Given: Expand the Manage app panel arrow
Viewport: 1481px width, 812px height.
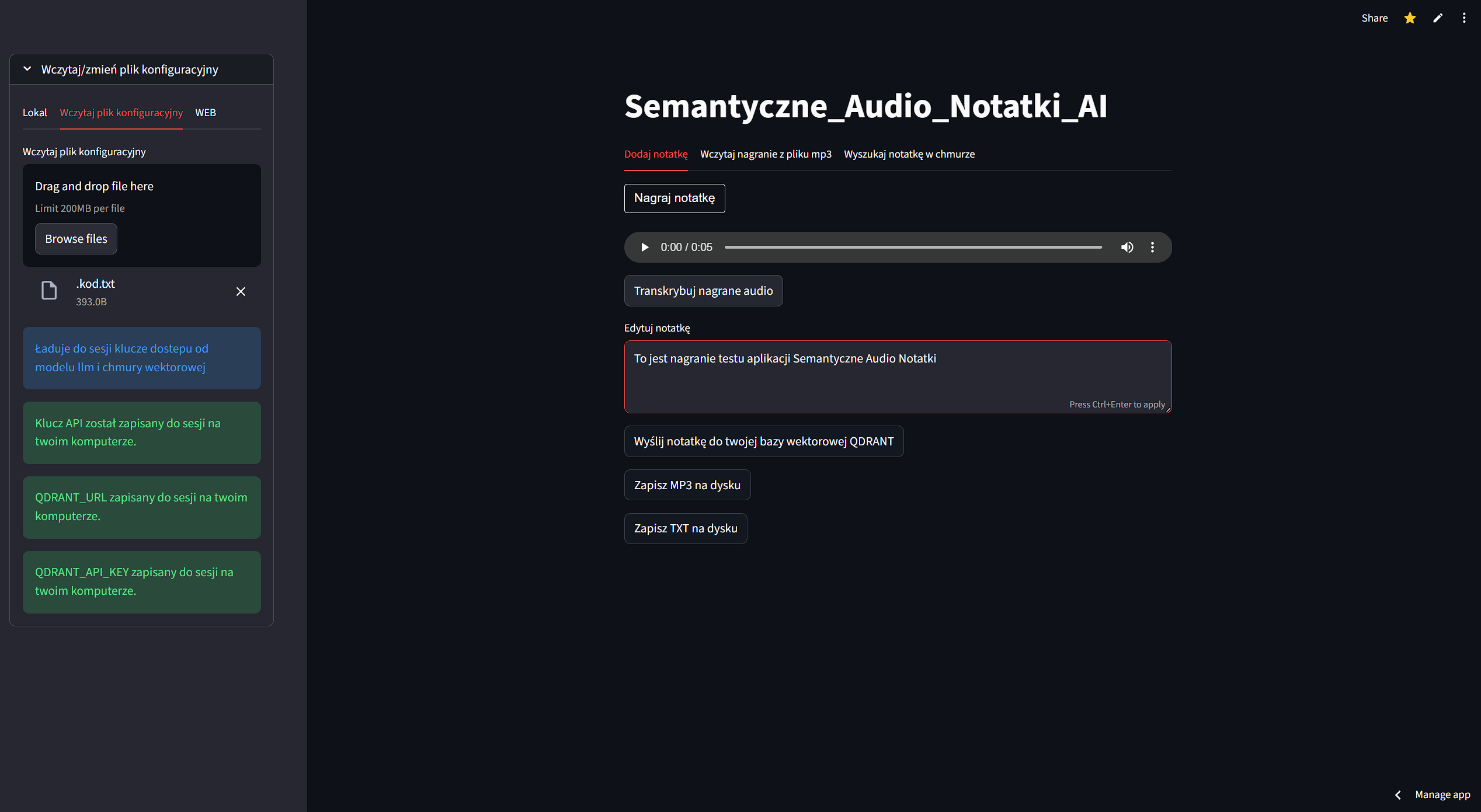Looking at the screenshot, I should (x=1398, y=794).
